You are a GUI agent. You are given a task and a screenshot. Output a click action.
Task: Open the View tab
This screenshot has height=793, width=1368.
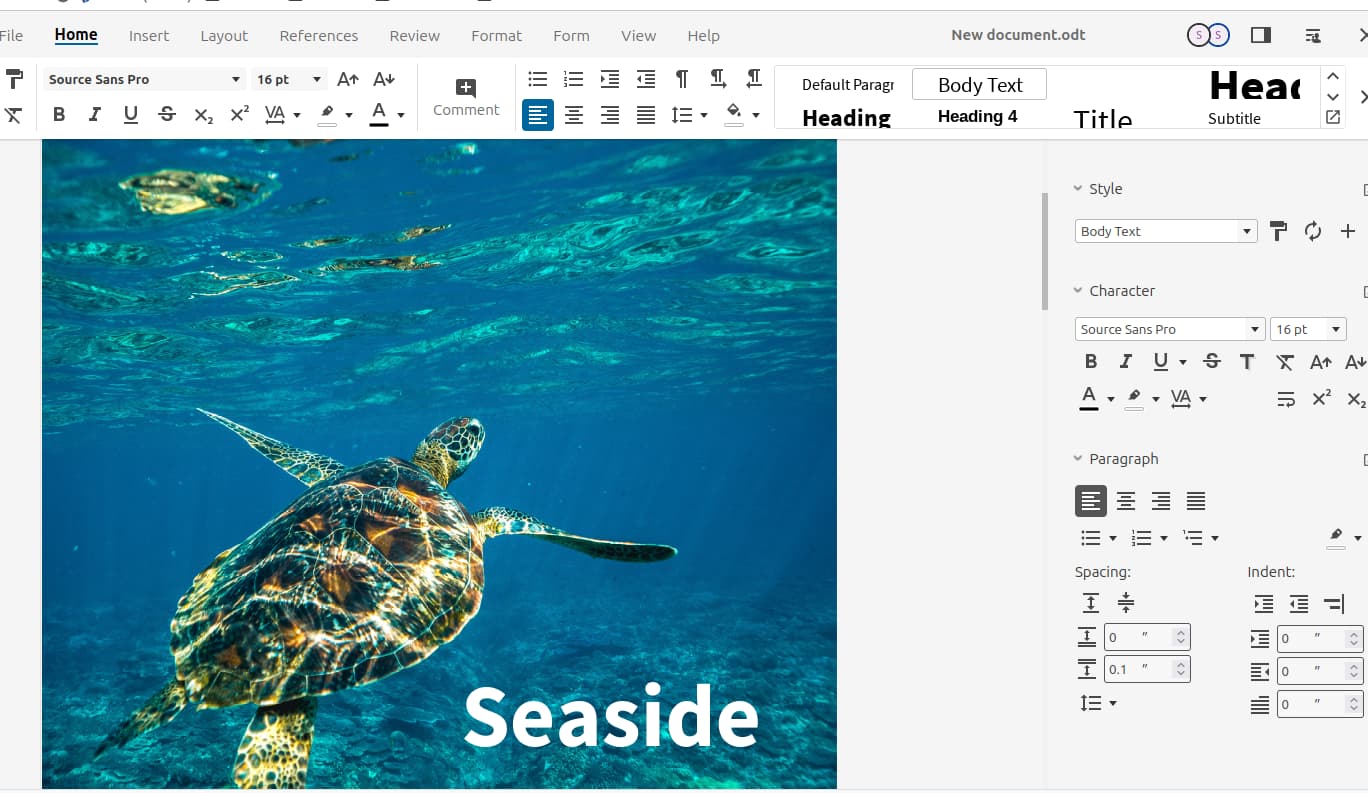(x=639, y=35)
